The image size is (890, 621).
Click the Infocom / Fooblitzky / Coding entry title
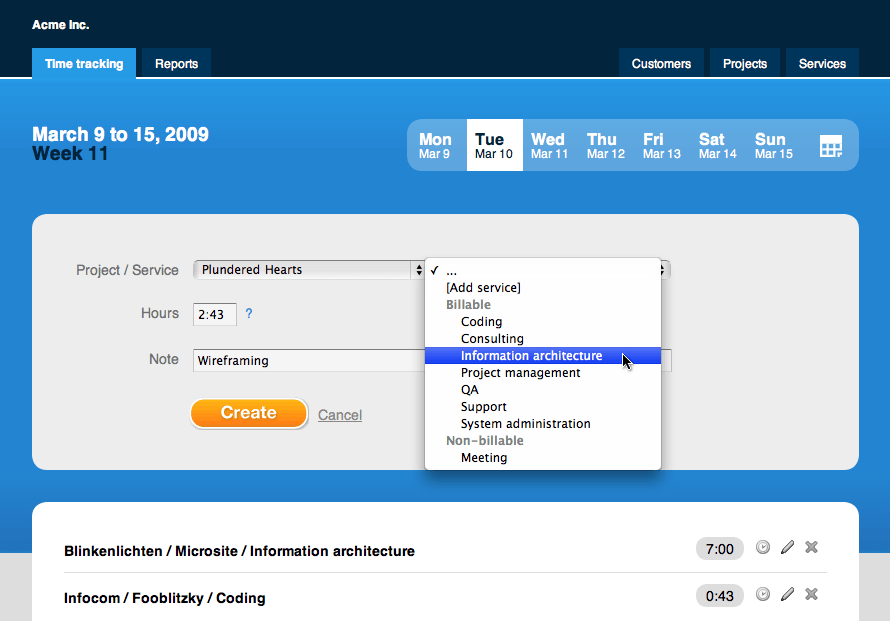[165, 598]
